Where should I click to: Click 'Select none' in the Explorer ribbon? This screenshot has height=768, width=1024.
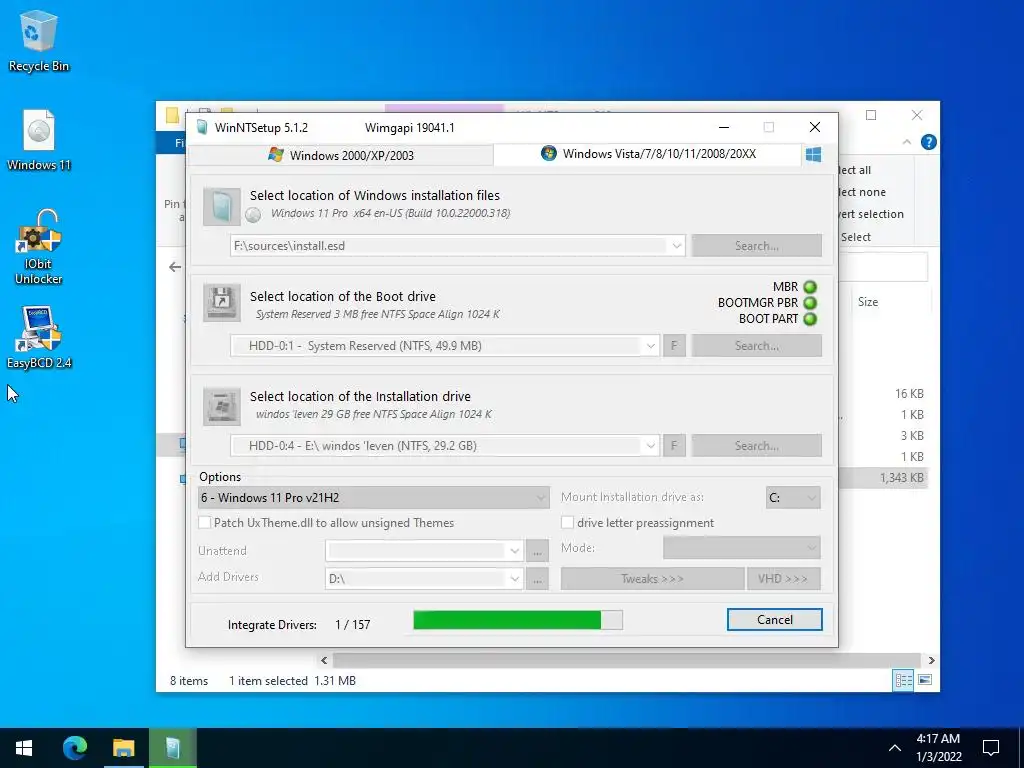pyautogui.click(x=863, y=192)
